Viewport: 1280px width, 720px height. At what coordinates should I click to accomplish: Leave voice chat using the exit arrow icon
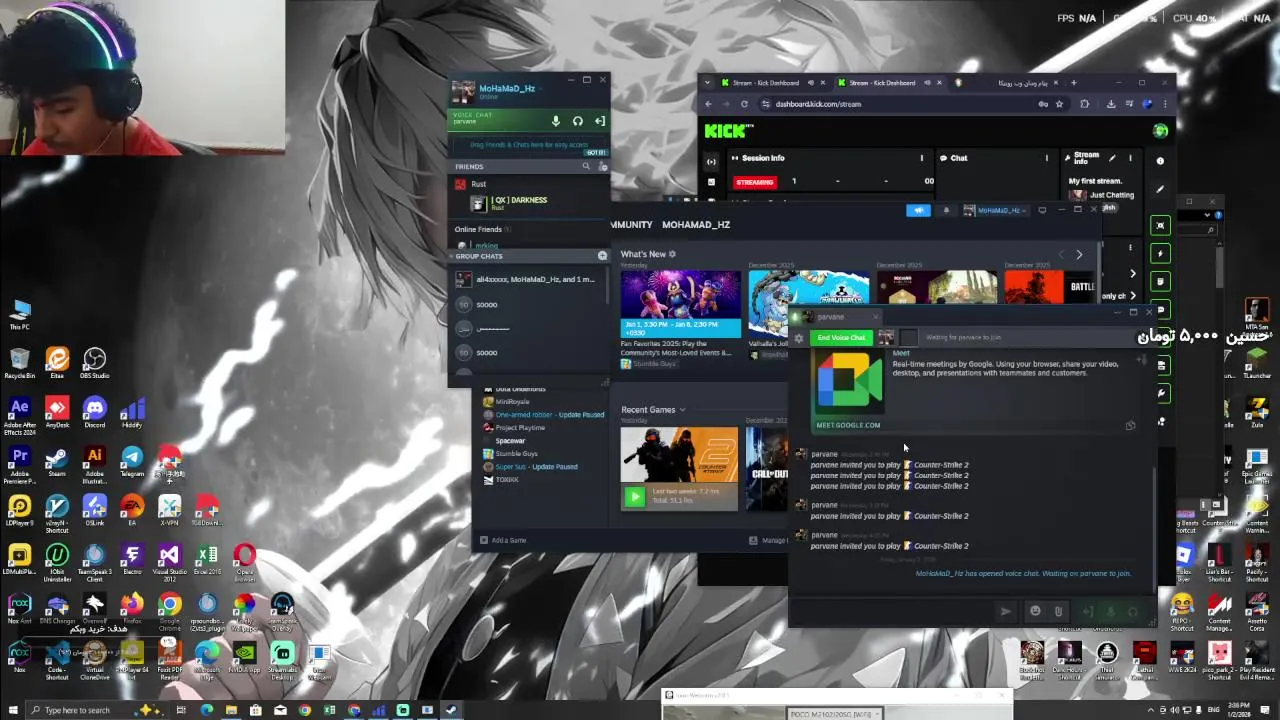(599, 121)
